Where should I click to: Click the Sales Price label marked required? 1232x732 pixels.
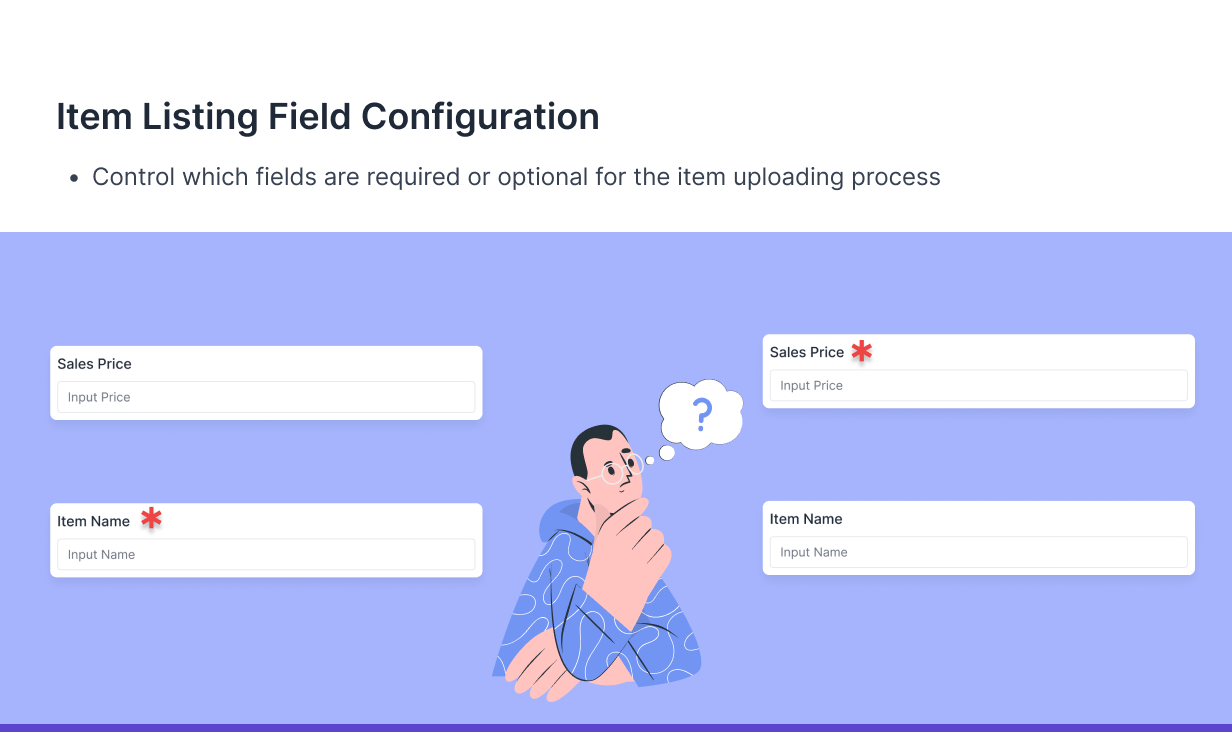pyautogui.click(x=806, y=352)
